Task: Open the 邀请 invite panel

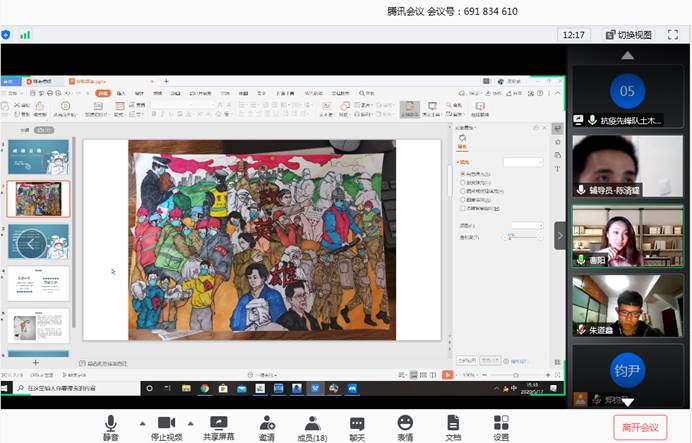Action: pyautogui.click(x=267, y=428)
